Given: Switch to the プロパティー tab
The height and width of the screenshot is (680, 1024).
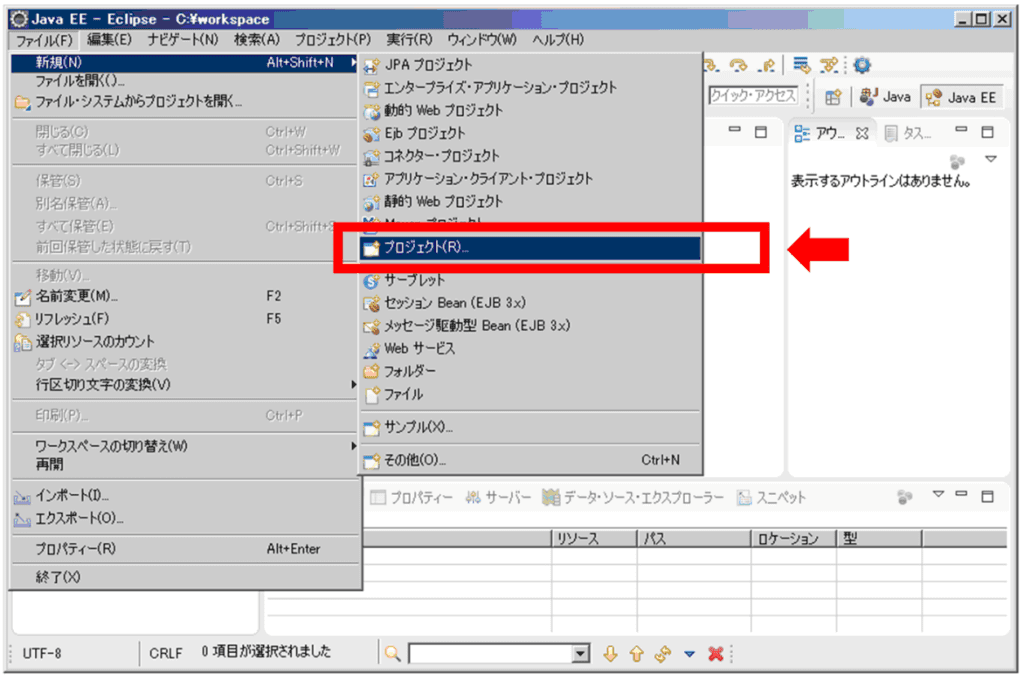Looking at the screenshot, I should 411,498.
